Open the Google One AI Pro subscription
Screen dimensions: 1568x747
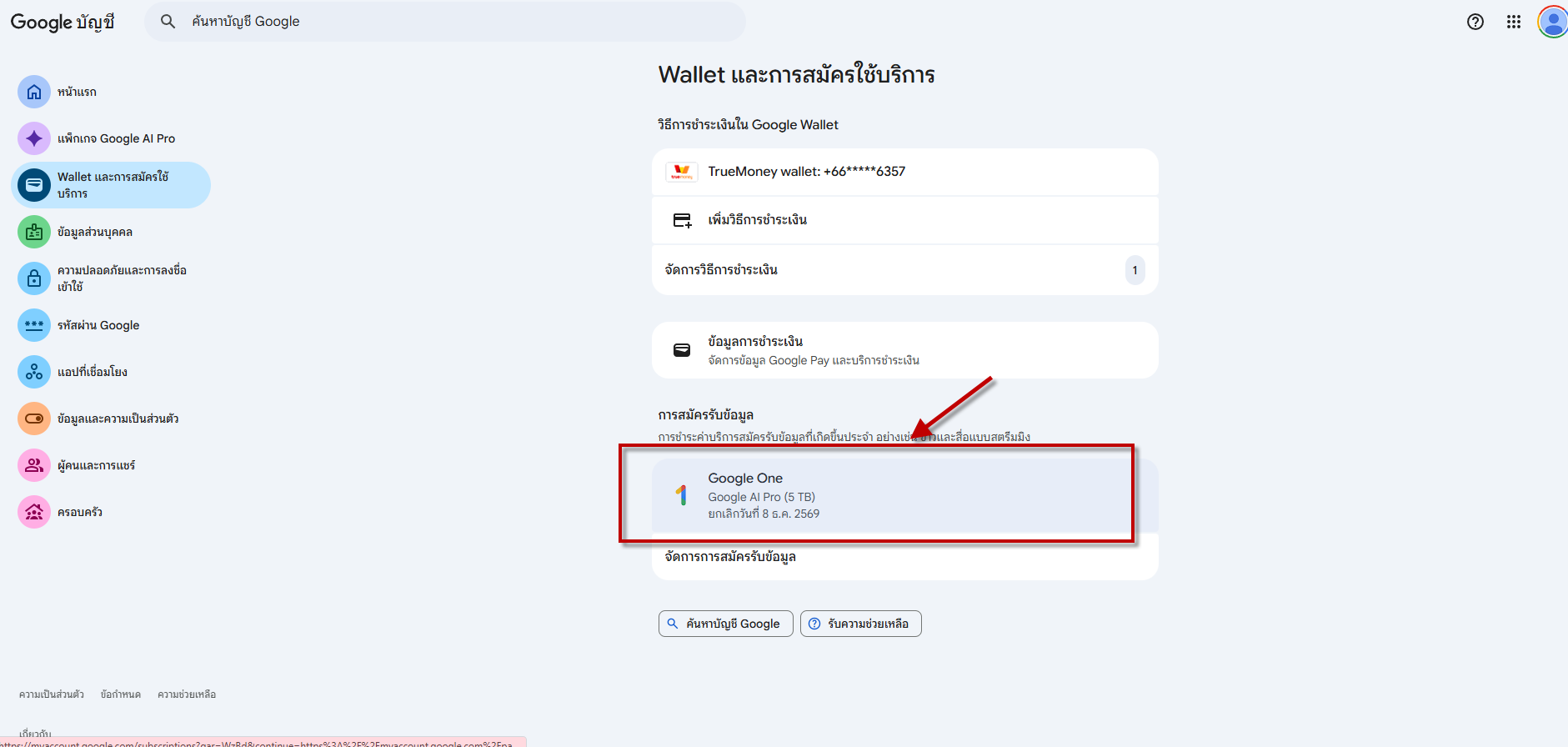tap(905, 495)
